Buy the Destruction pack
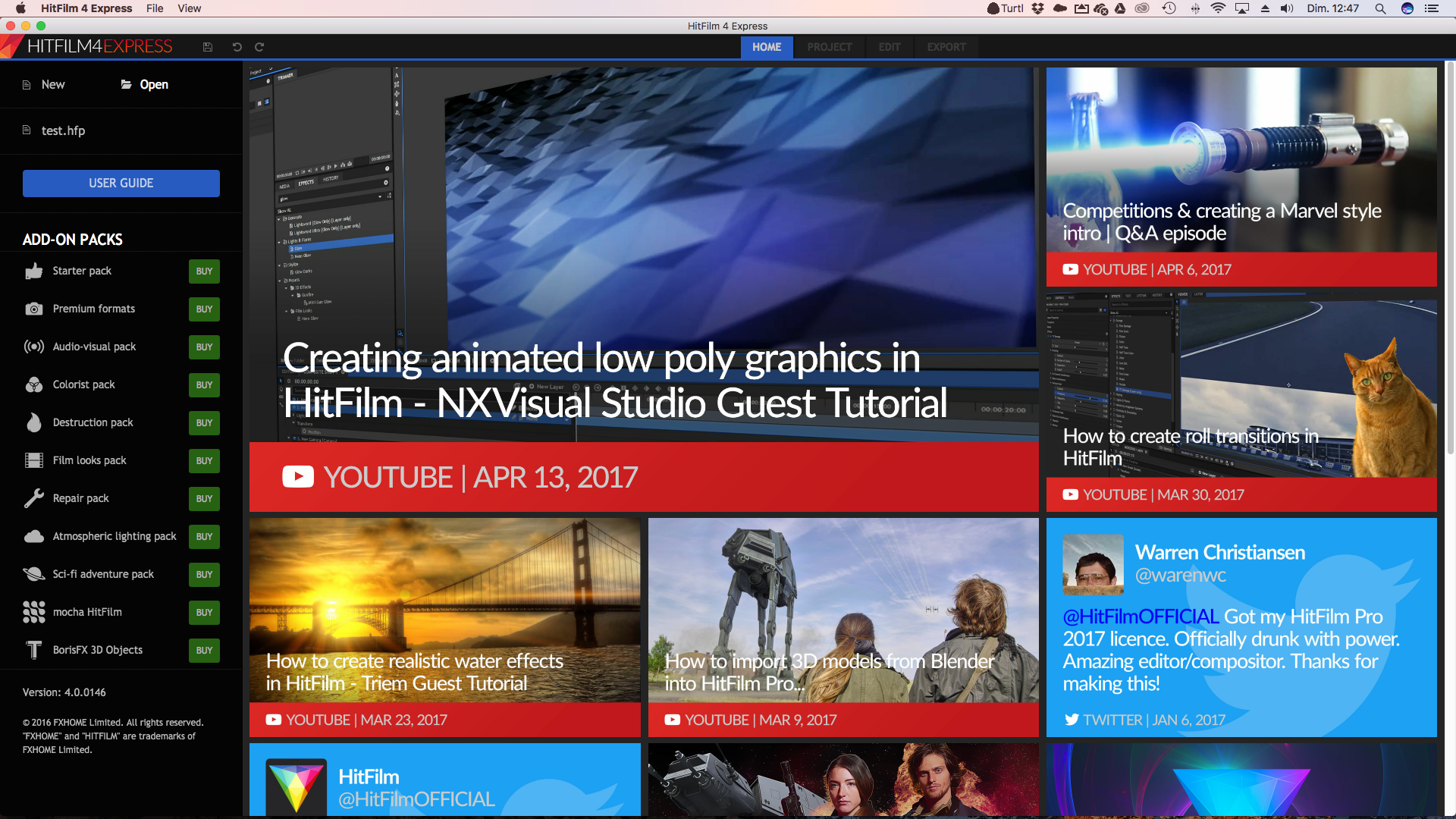1456x819 pixels. click(x=204, y=422)
